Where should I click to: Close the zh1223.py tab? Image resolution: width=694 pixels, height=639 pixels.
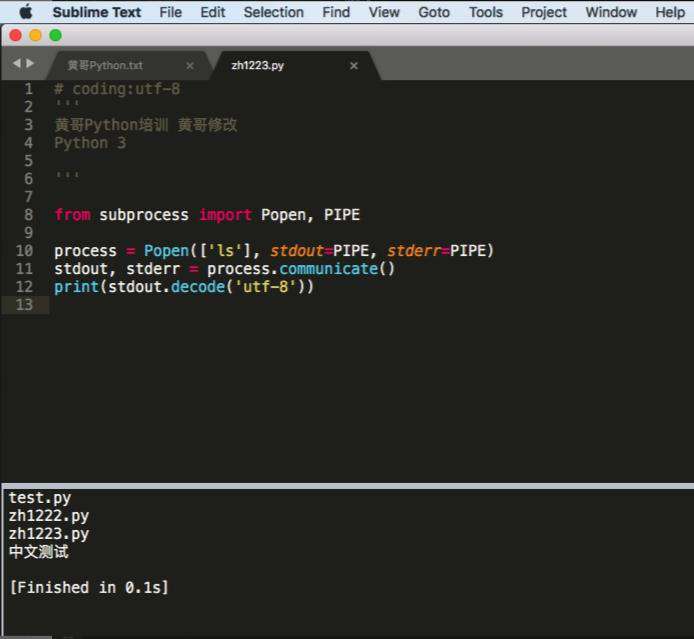(354, 66)
